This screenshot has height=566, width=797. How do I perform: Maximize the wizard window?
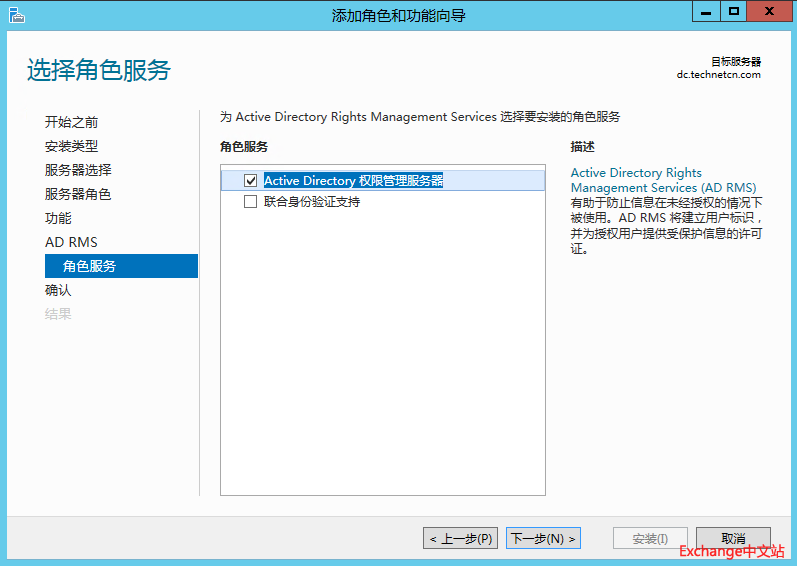pyautogui.click(x=735, y=11)
